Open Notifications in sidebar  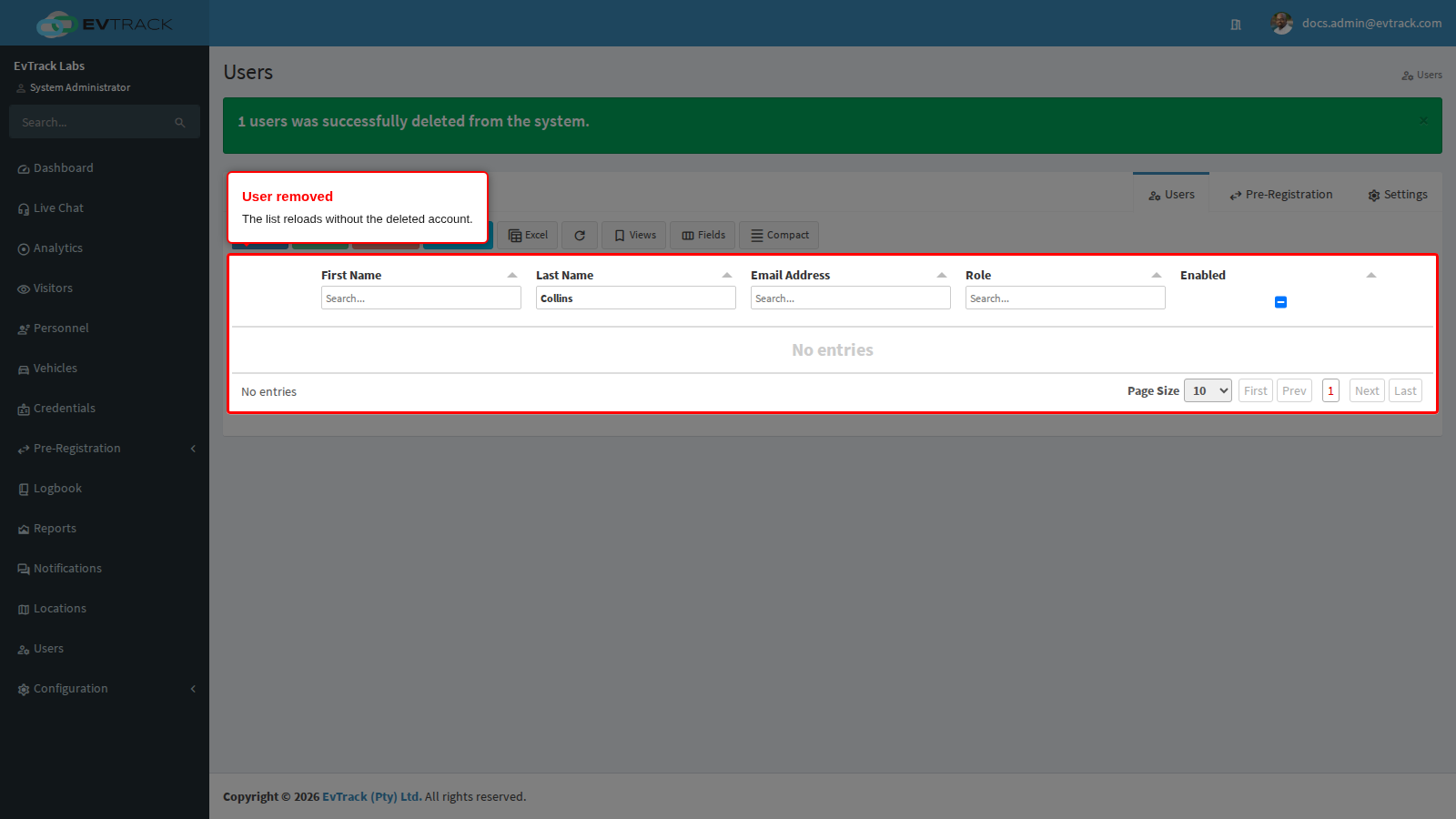click(x=60, y=569)
